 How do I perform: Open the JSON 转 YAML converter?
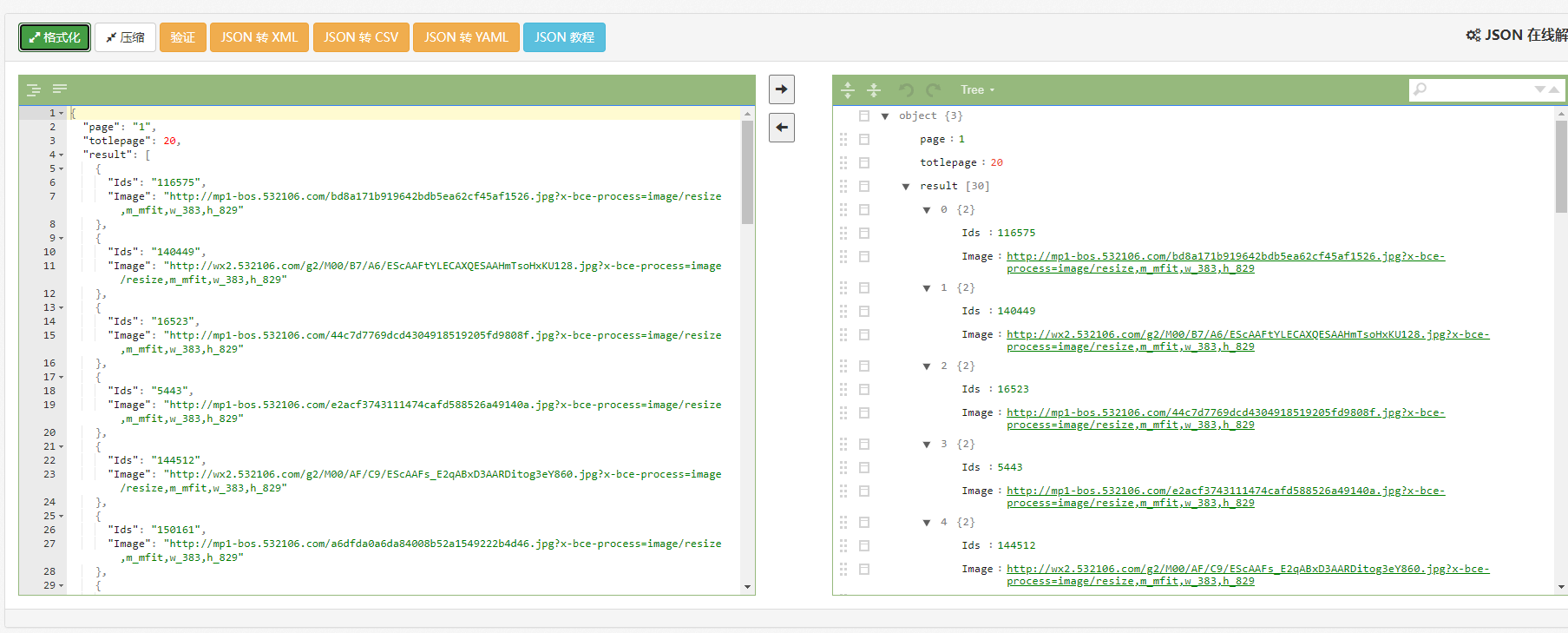466,37
